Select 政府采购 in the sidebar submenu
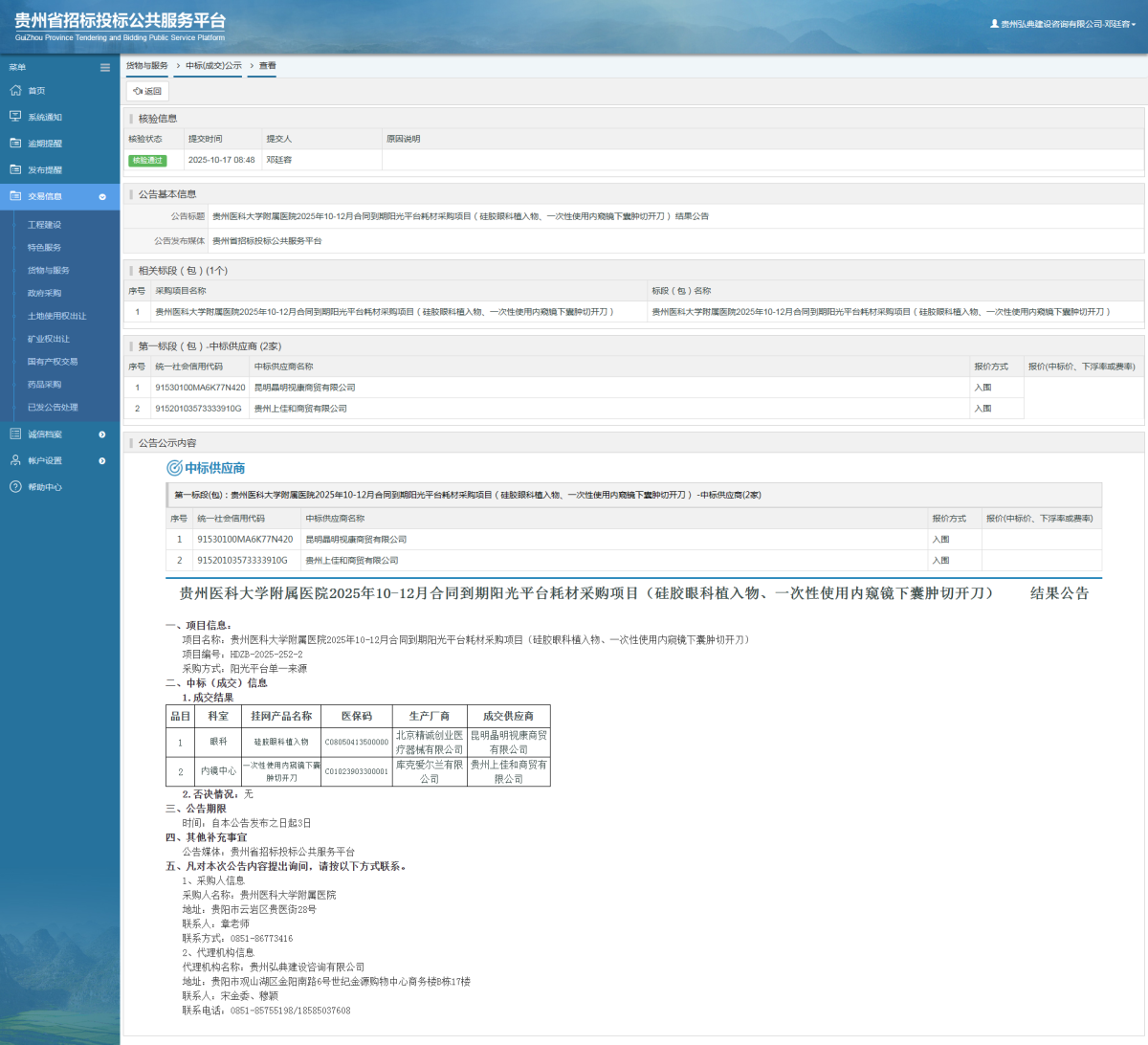 pyautogui.click(x=44, y=294)
